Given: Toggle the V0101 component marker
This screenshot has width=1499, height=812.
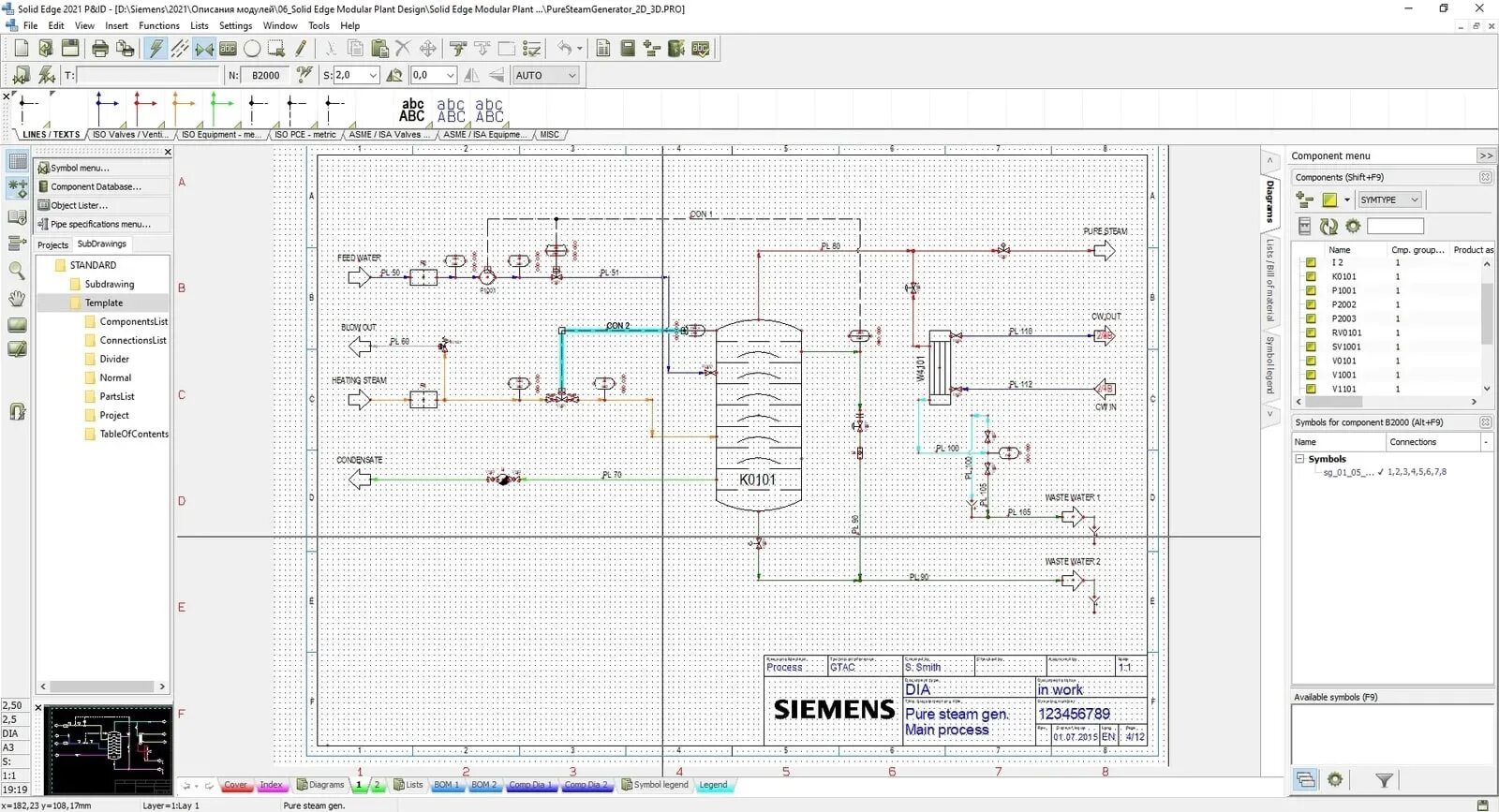Looking at the screenshot, I should pos(1311,361).
